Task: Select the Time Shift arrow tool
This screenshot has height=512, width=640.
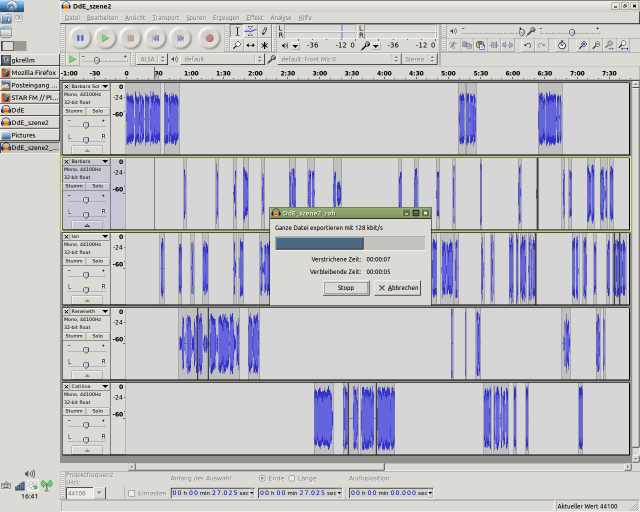Action: [251, 45]
